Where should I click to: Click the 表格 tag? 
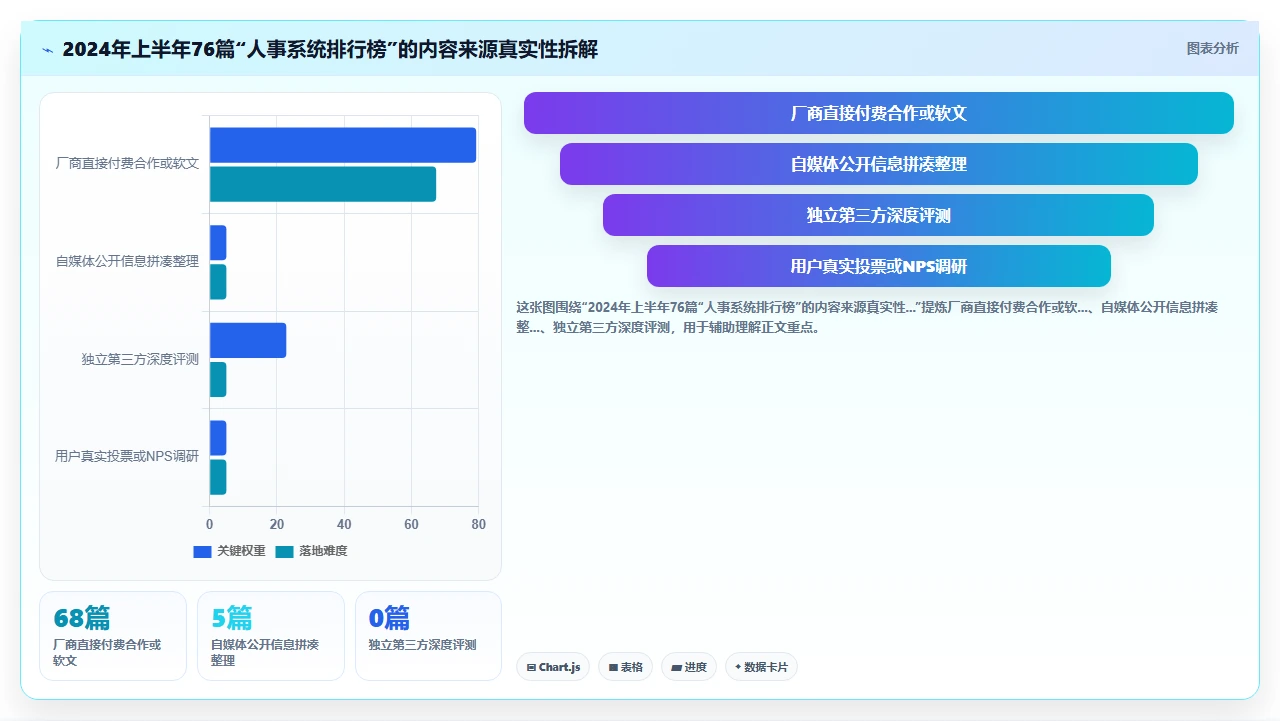[625, 667]
